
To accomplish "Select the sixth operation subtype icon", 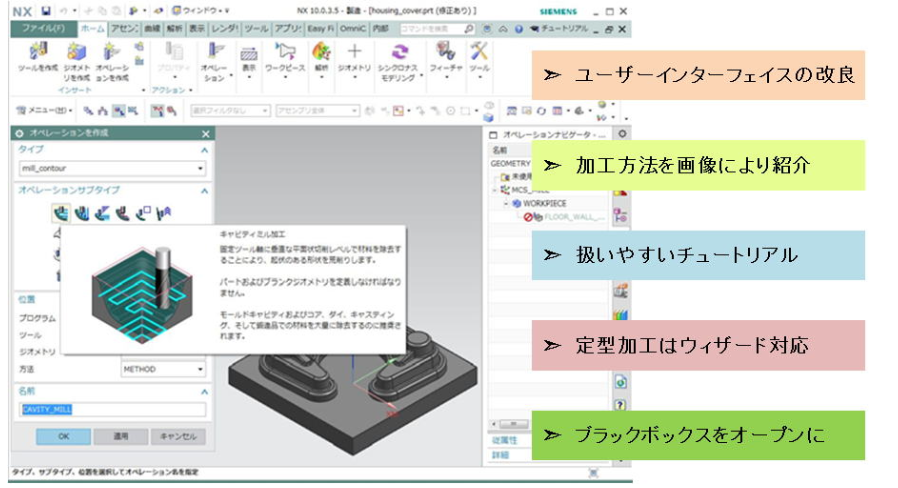I will [x=164, y=214].
